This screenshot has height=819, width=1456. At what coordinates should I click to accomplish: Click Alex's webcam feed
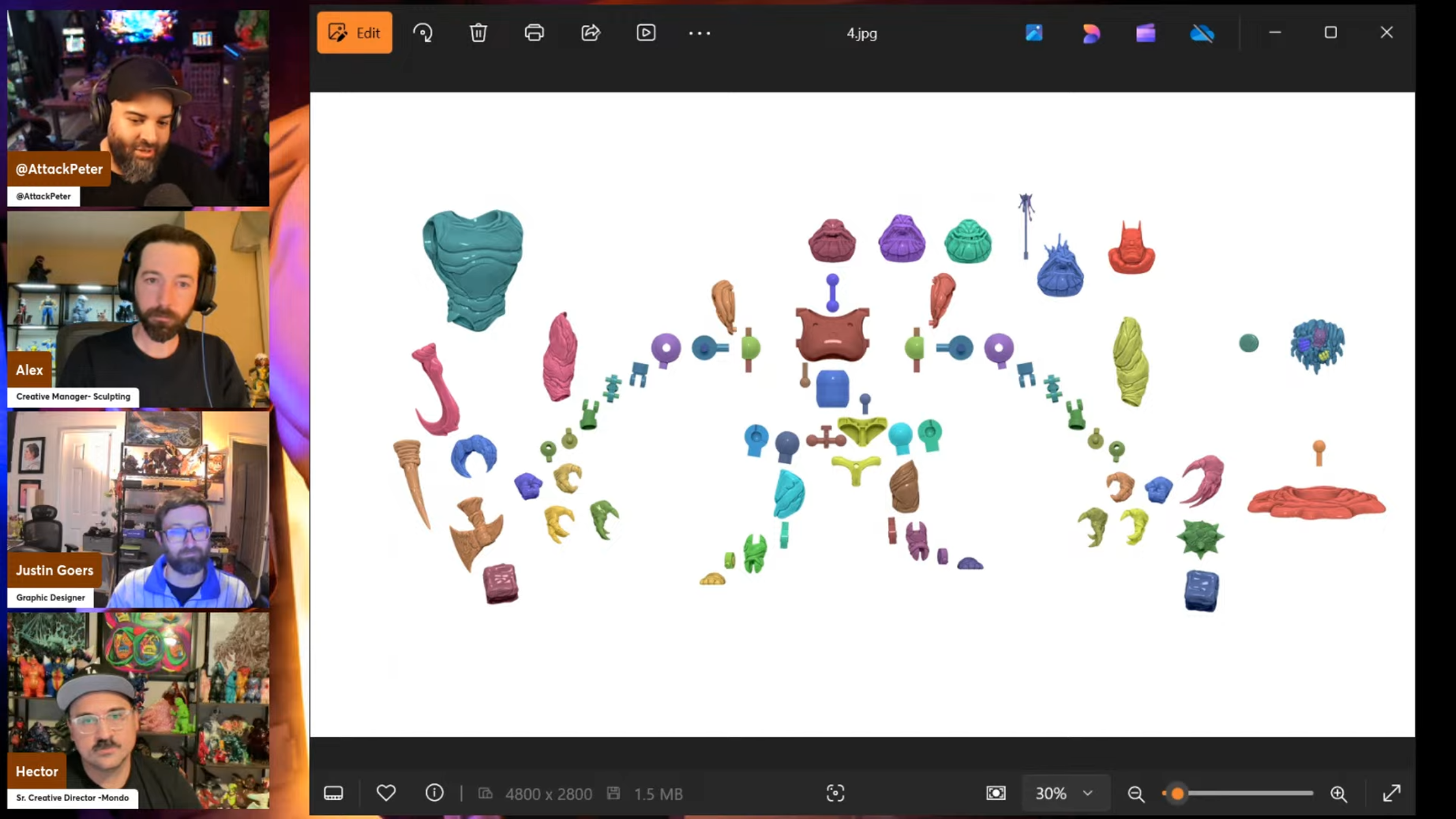138,310
